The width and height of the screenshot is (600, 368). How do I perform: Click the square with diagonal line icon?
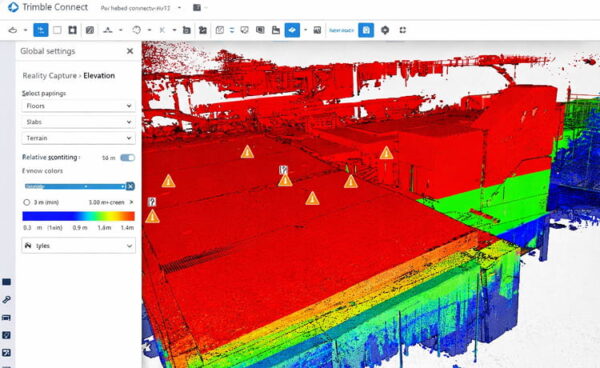pyautogui.click(x=220, y=30)
